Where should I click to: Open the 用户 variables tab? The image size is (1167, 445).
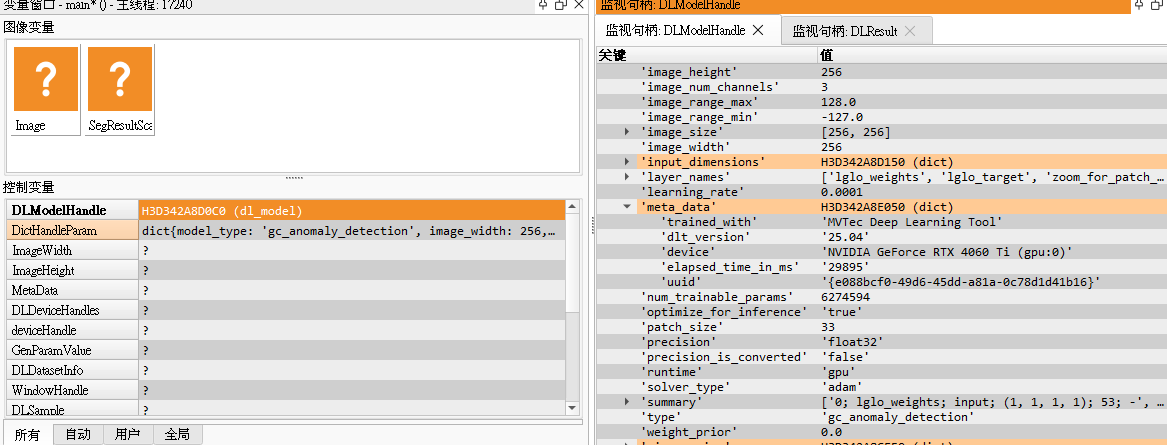(128, 434)
